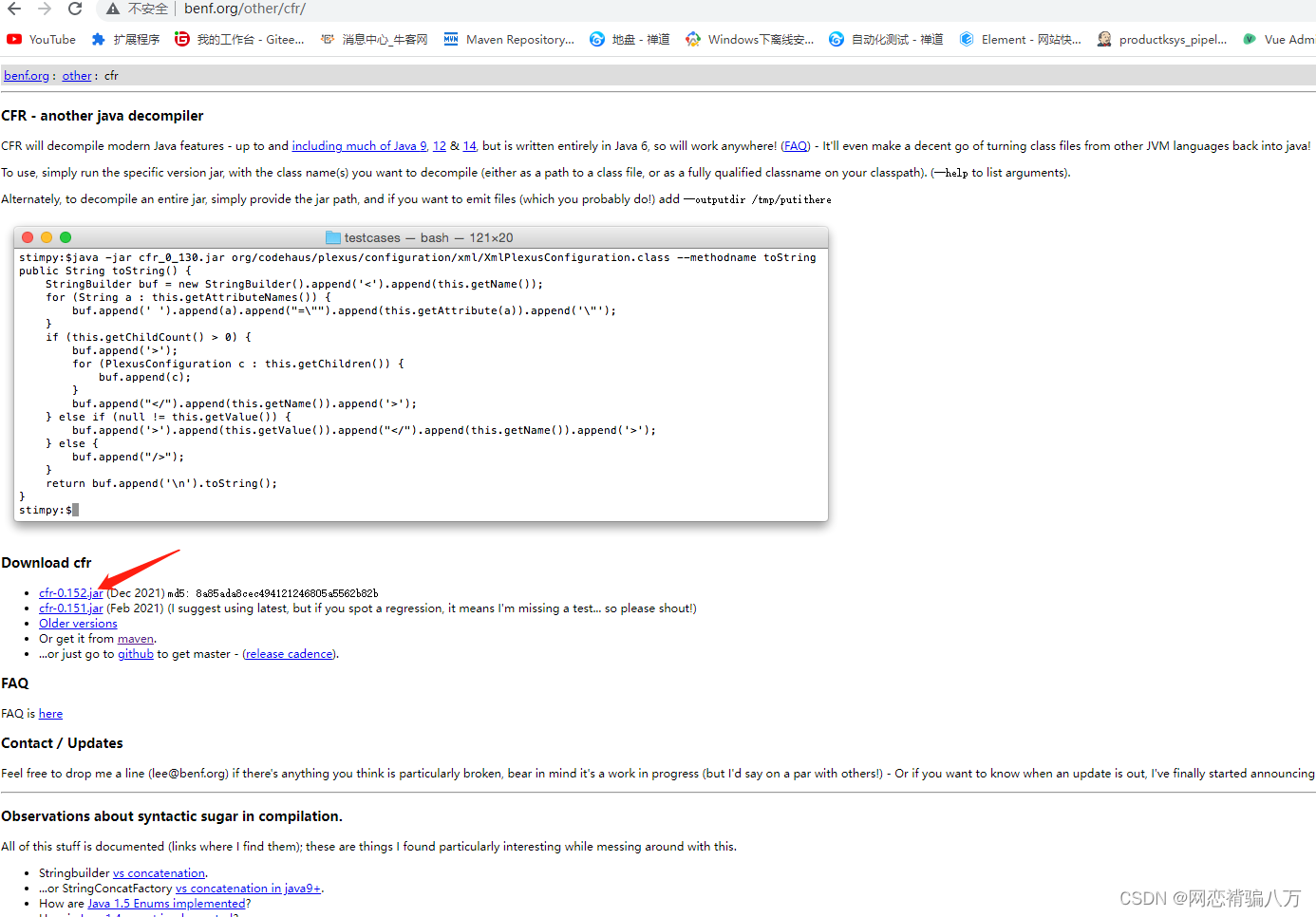Click the 'Contact / Updates' heading
Viewport: 1316px width, 917px height.
tap(62, 743)
